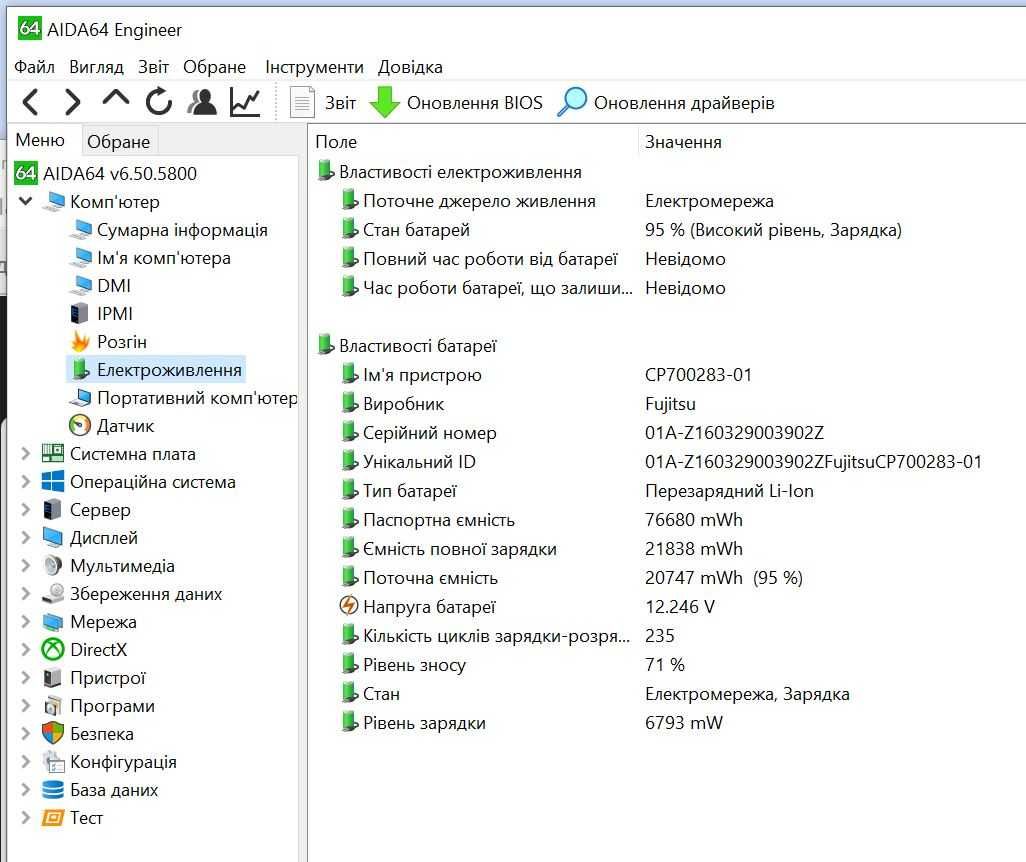1026x862 pixels.
Task: Click the green BIOS update arrow icon
Action: click(x=384, y=101)
